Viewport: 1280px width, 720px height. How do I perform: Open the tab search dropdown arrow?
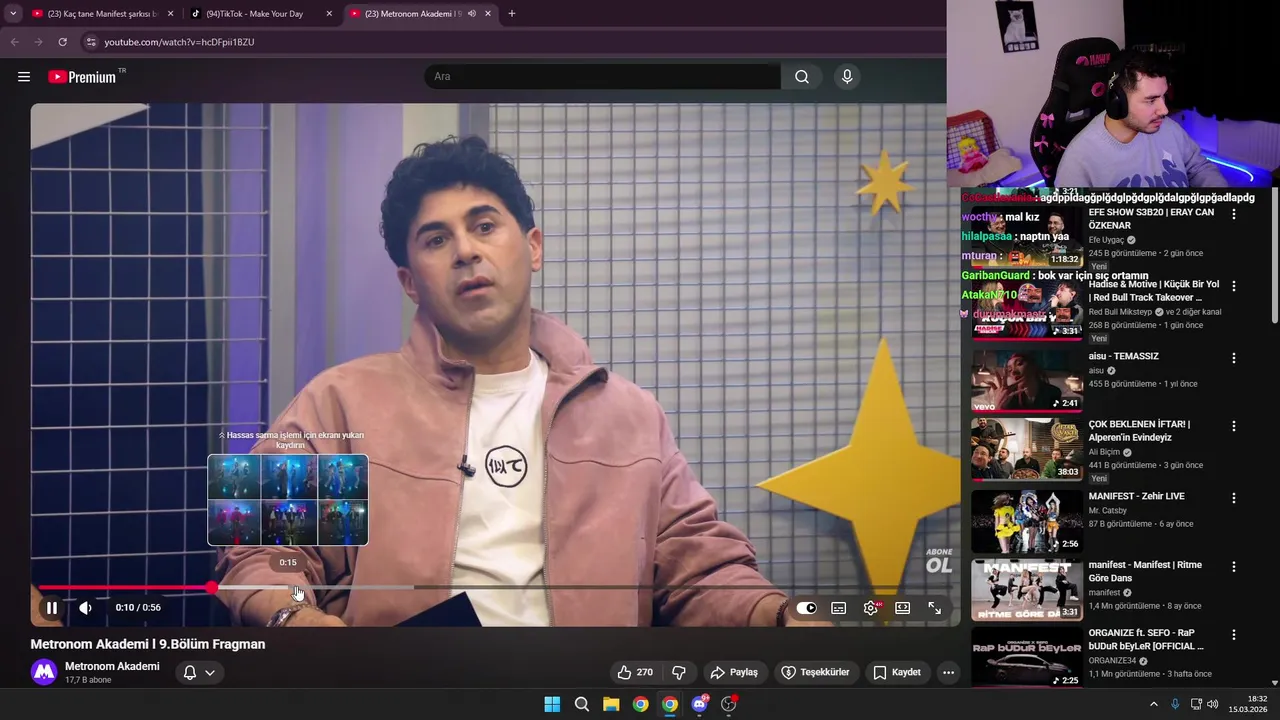(13, 14)
